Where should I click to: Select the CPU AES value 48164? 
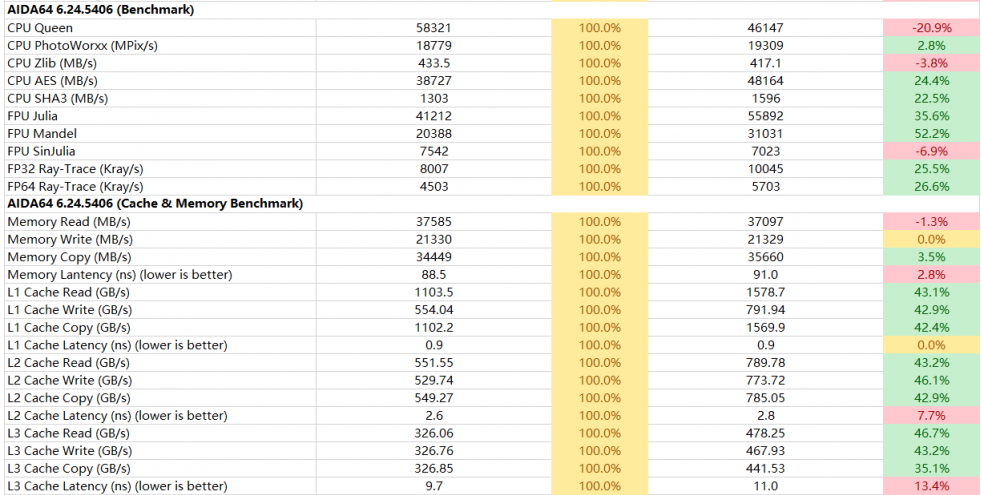pos(765,81)
